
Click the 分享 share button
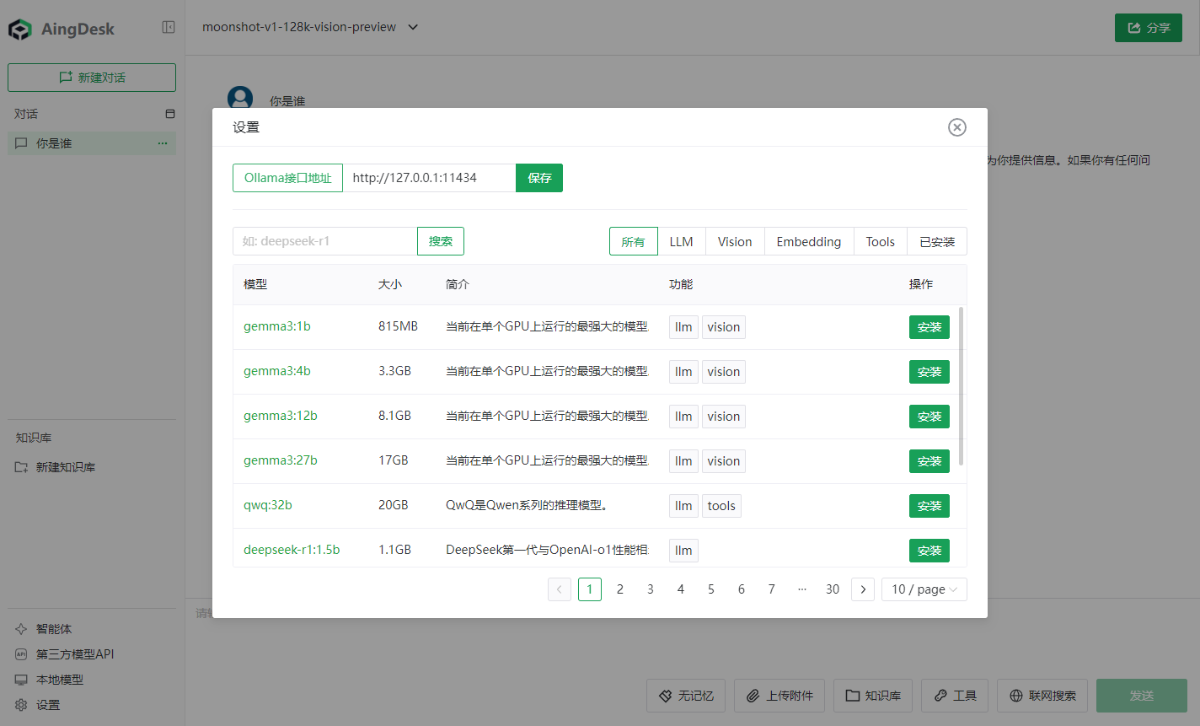(x=1148, y=28)
